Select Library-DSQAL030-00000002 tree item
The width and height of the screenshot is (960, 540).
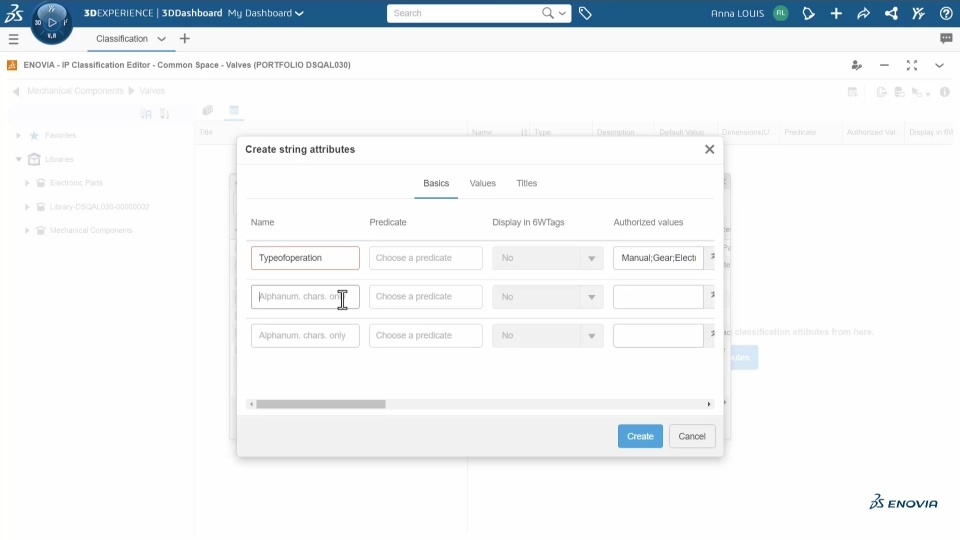click(99, 207)
